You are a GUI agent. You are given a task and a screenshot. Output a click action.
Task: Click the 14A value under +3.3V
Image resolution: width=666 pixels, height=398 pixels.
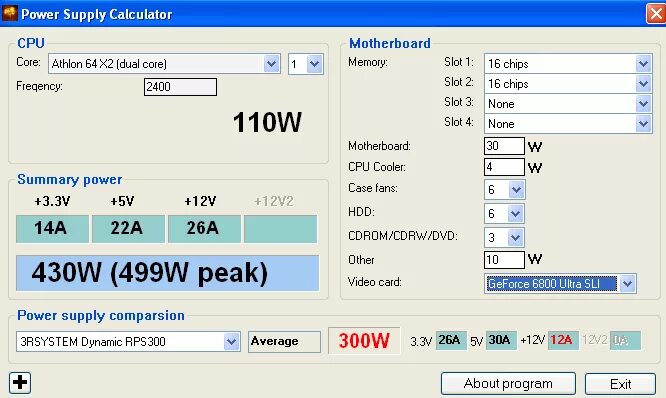pyautogui.click(x=52, y=229)
